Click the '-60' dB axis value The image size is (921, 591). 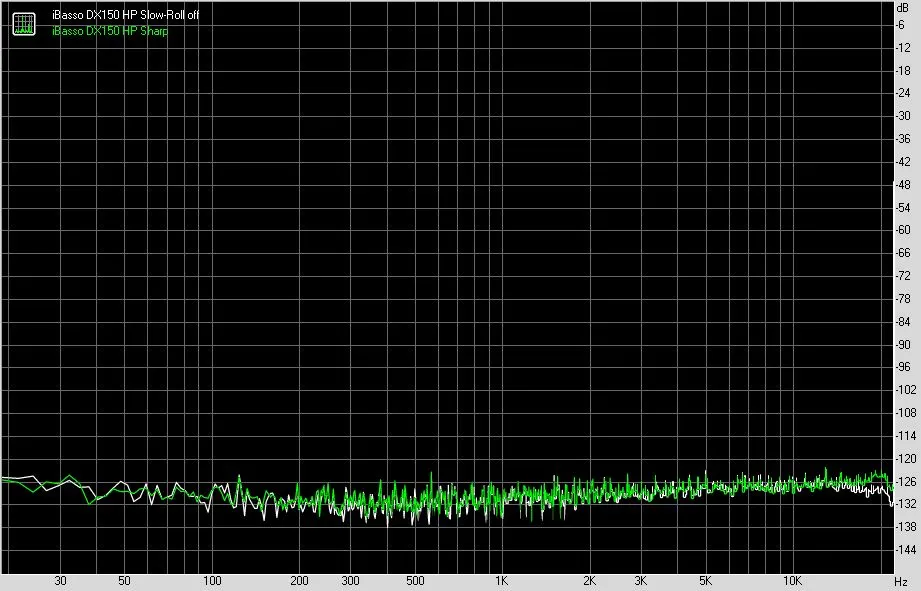coord(903,230)
